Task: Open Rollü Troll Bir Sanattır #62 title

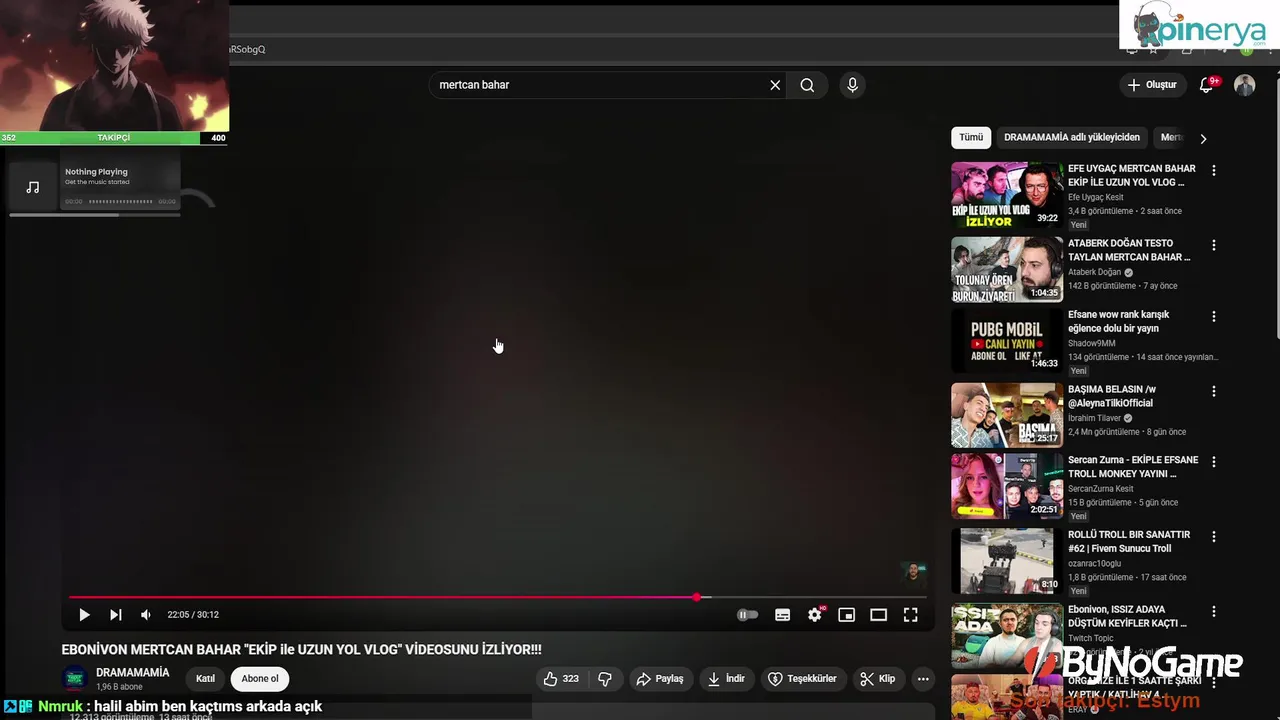Action: [x=1129, y=542]
